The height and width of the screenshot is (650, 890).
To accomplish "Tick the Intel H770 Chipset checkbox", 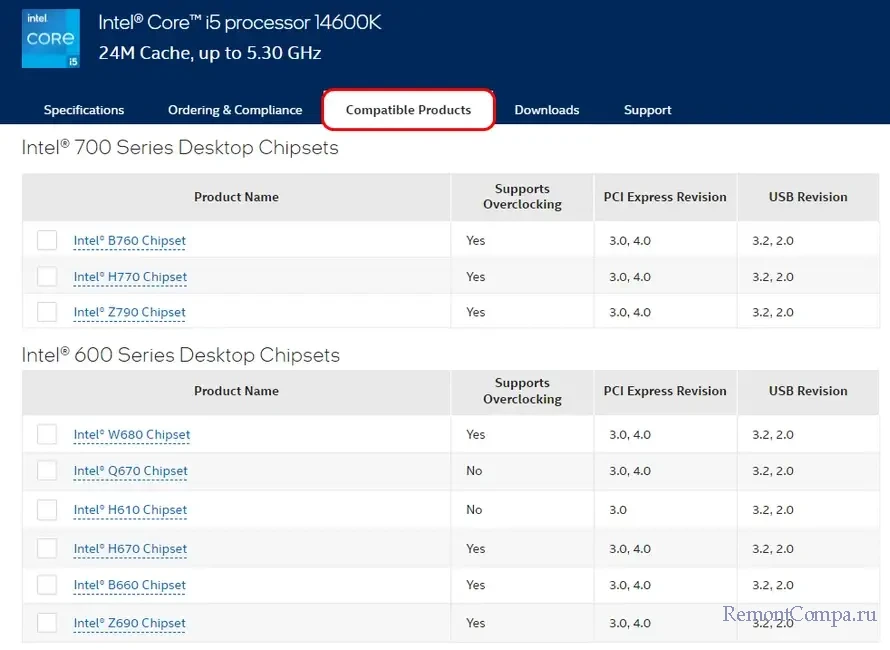I will click(47, 276).
